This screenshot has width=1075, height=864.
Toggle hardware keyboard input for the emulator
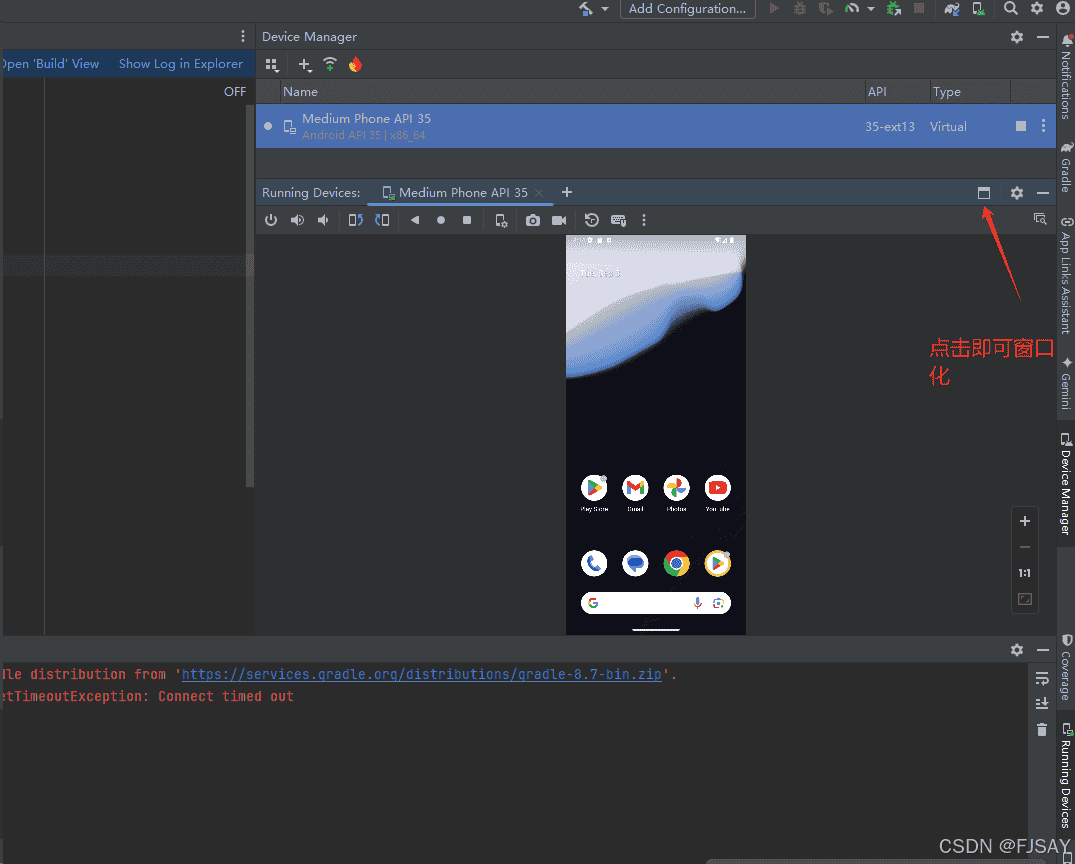pyautogui.click(x=618, y=220)
